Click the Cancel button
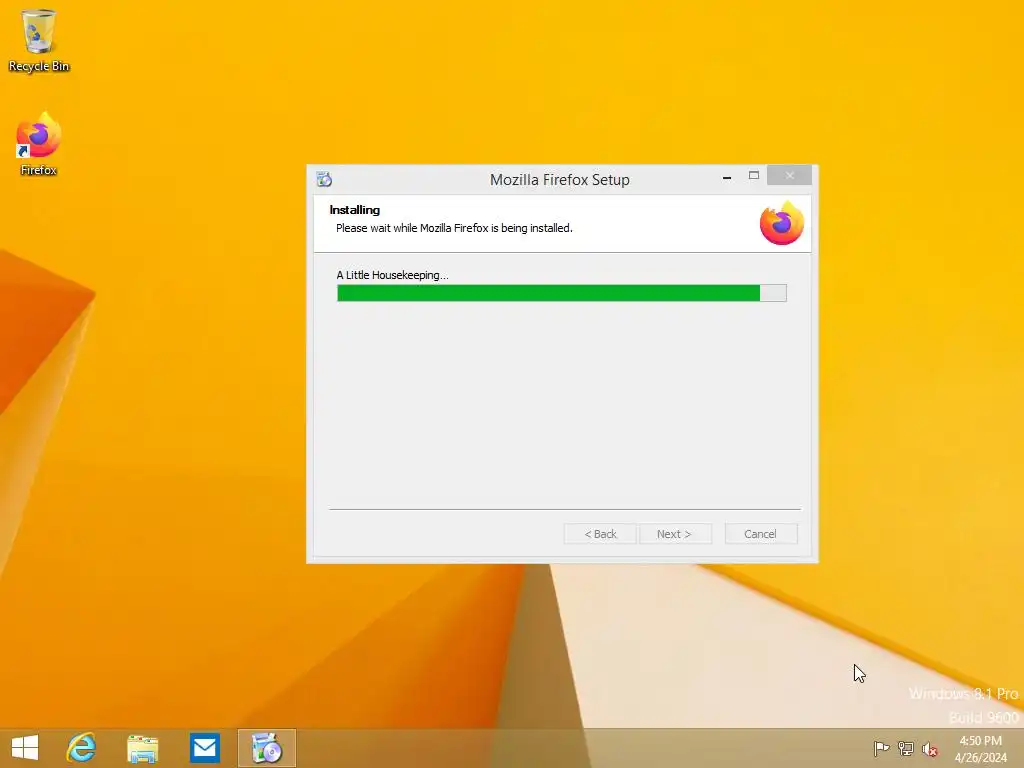 pyautogui.click(x=761, y=534)
